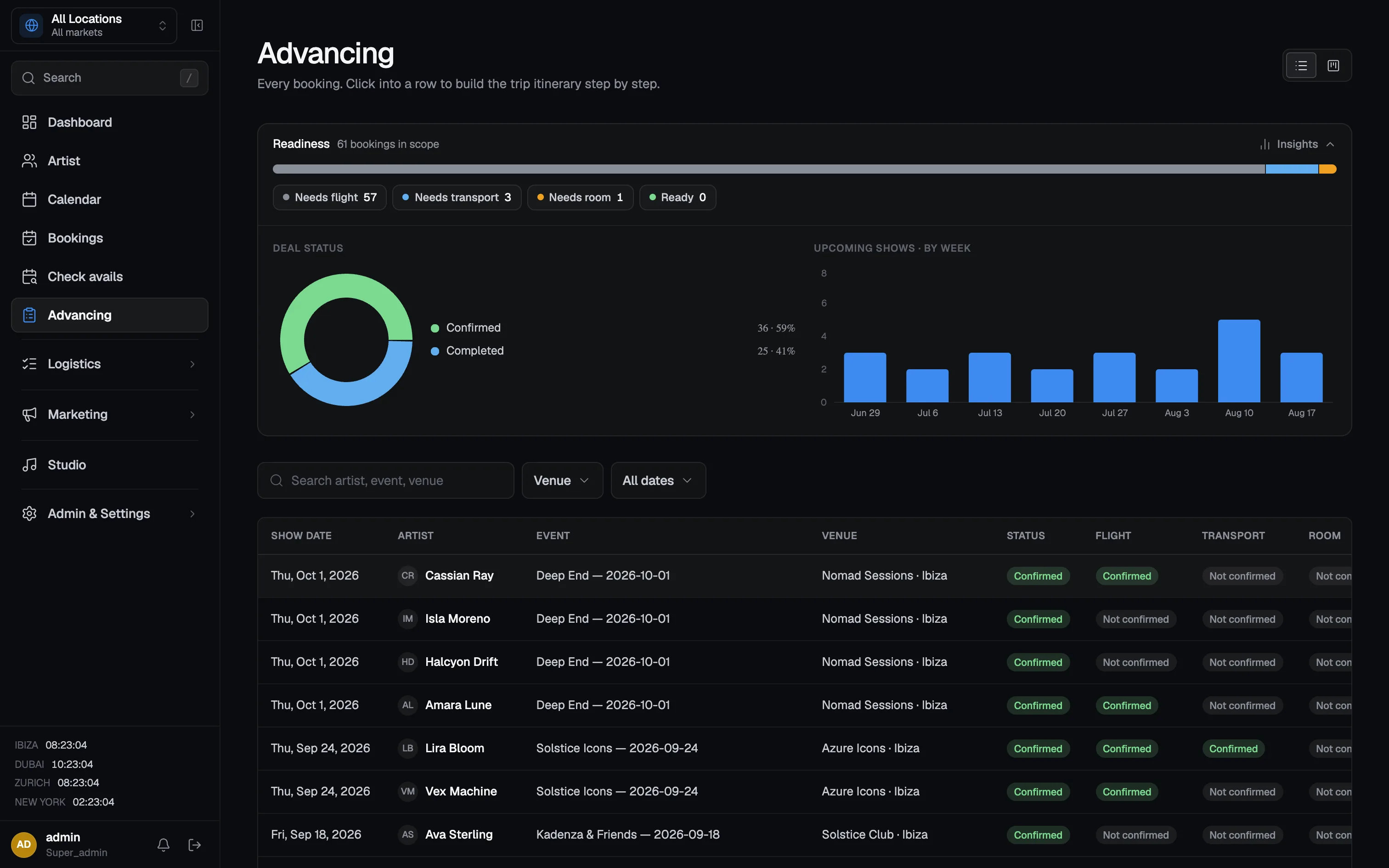
Task: Click the CR avatar for Cassian Ray
Action: [407, 575]
